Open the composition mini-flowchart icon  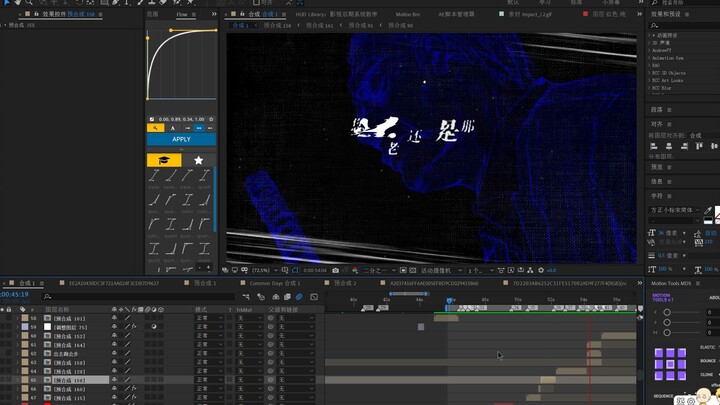[x=246, y=297]
